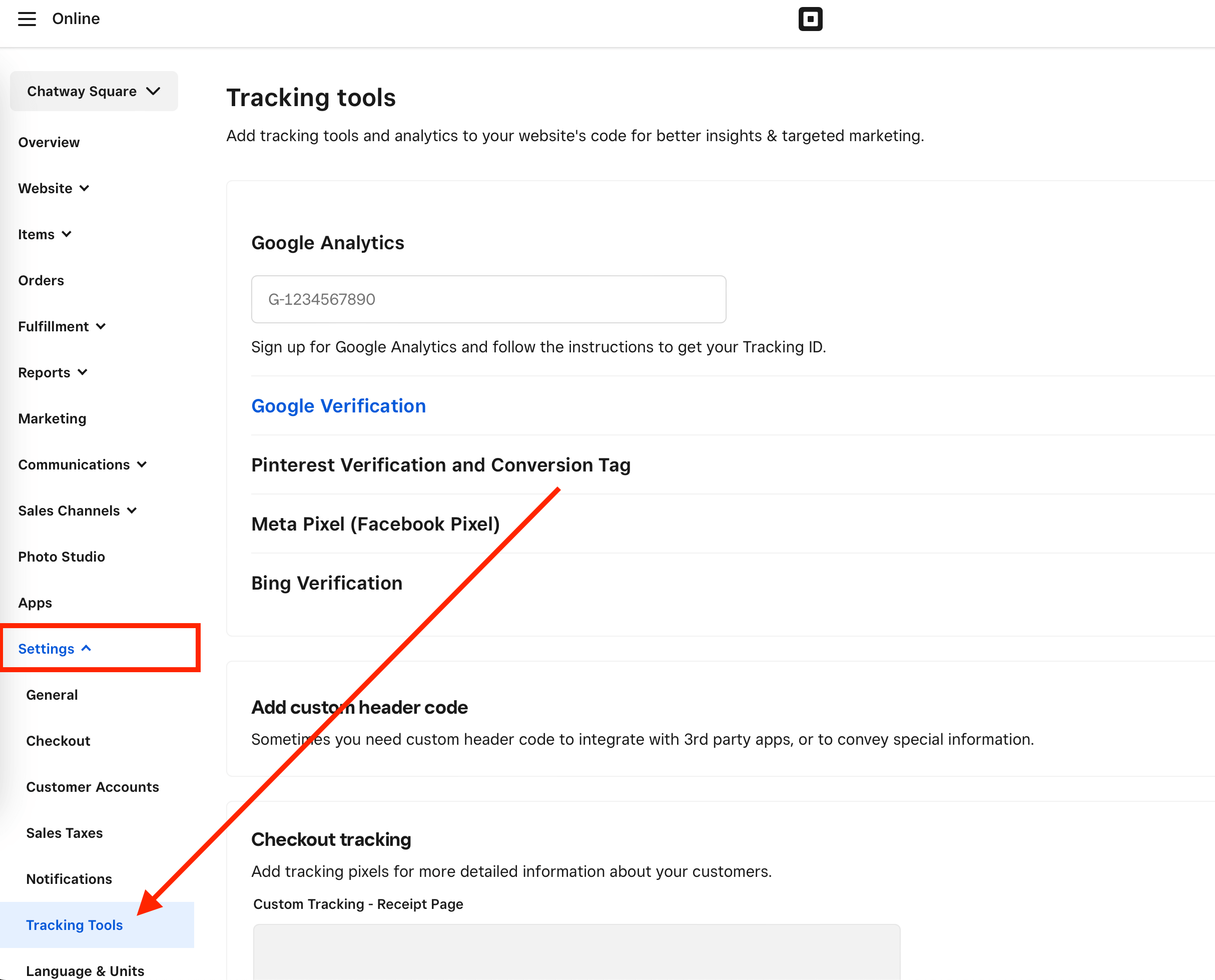Image resolution: width=1215 pixels, height=980 pixels.
Task: Click the Tracking tools page title
Action: 311,98
